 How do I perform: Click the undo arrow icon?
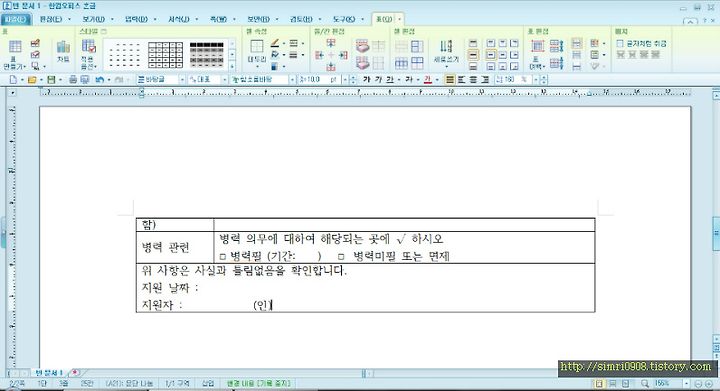[x=99, y=80]
